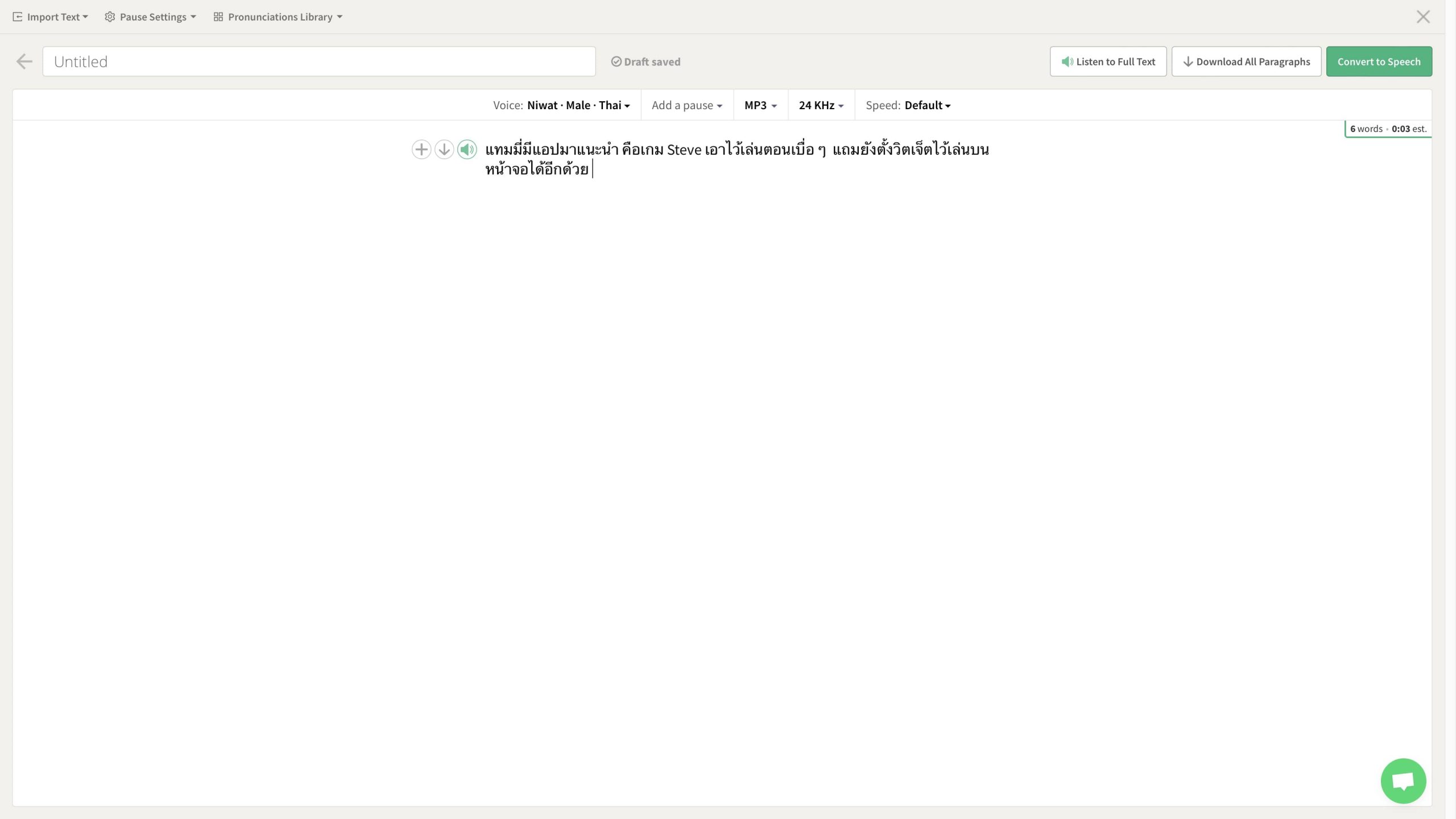1456x819 pixels.
Task: Open the 24 KHz sample rate dropdown
Action: click(x=821, y=105)
